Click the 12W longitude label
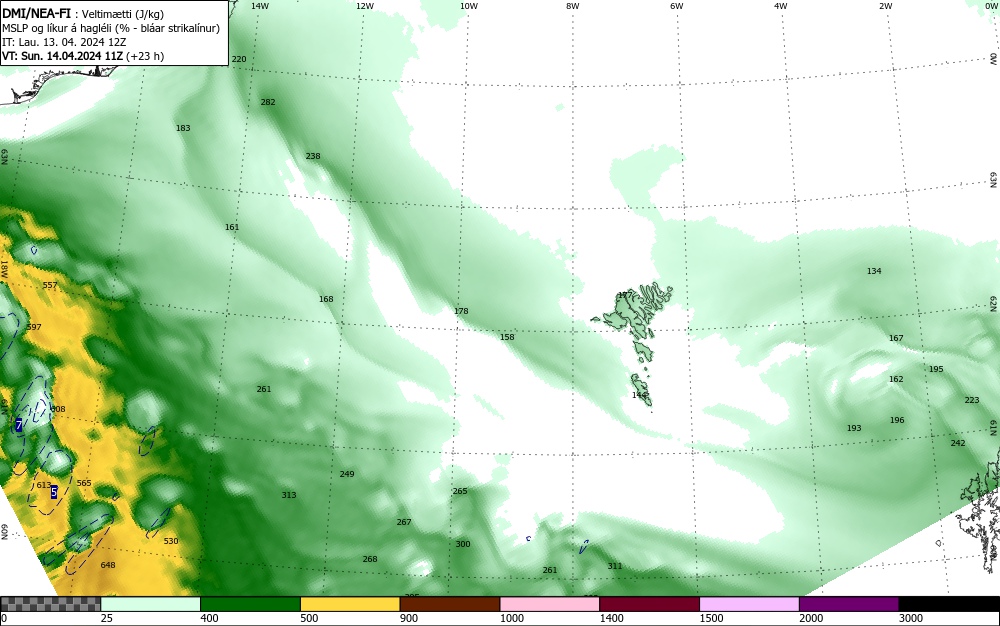 click(x=364, y=6)
